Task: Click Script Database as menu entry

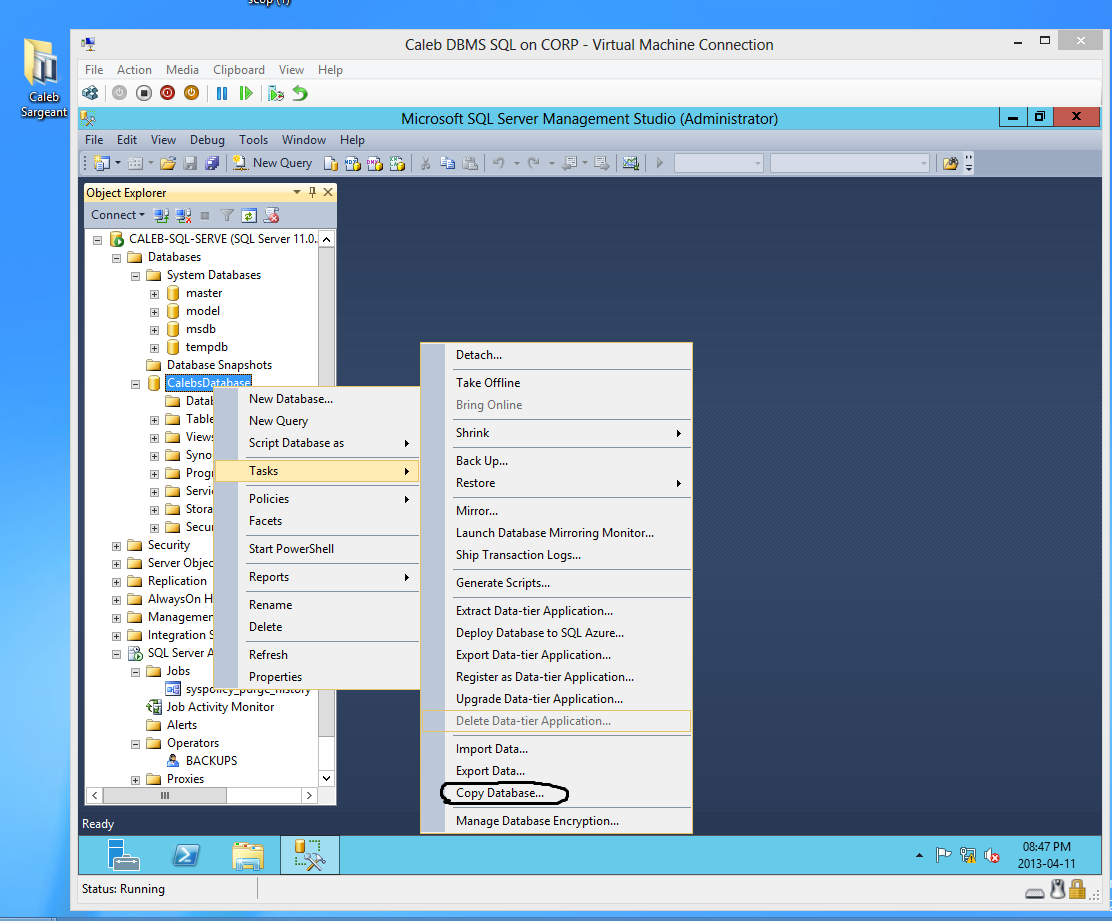Action: tap(317, 443)
